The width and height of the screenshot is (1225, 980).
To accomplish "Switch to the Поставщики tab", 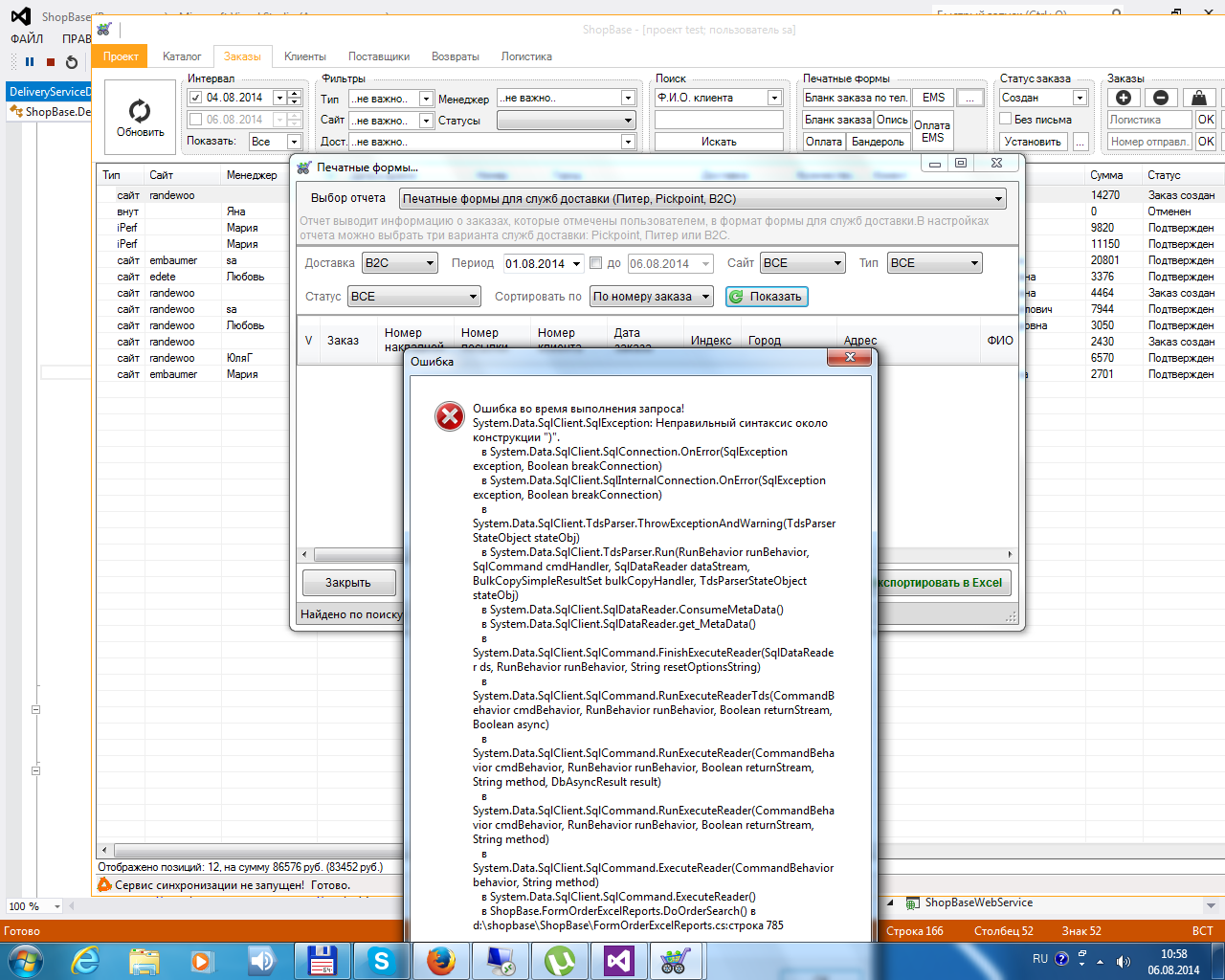I will (379, 56).
